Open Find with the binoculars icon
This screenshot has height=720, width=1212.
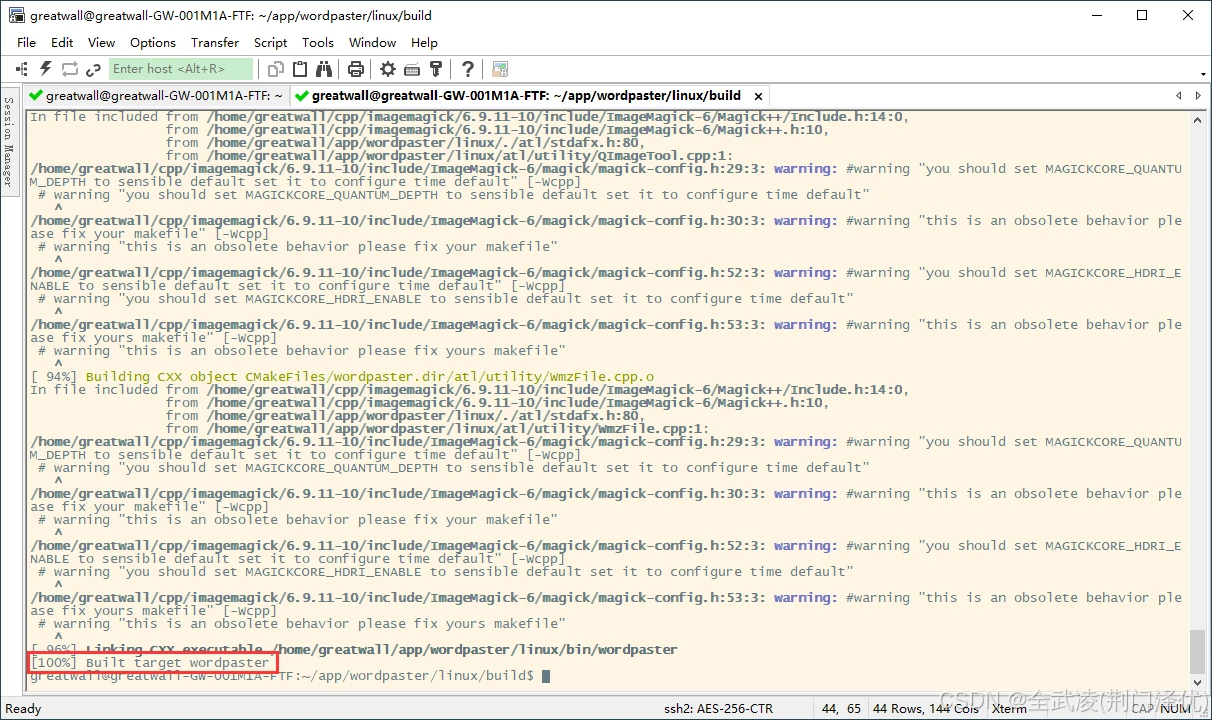point(324,69)
